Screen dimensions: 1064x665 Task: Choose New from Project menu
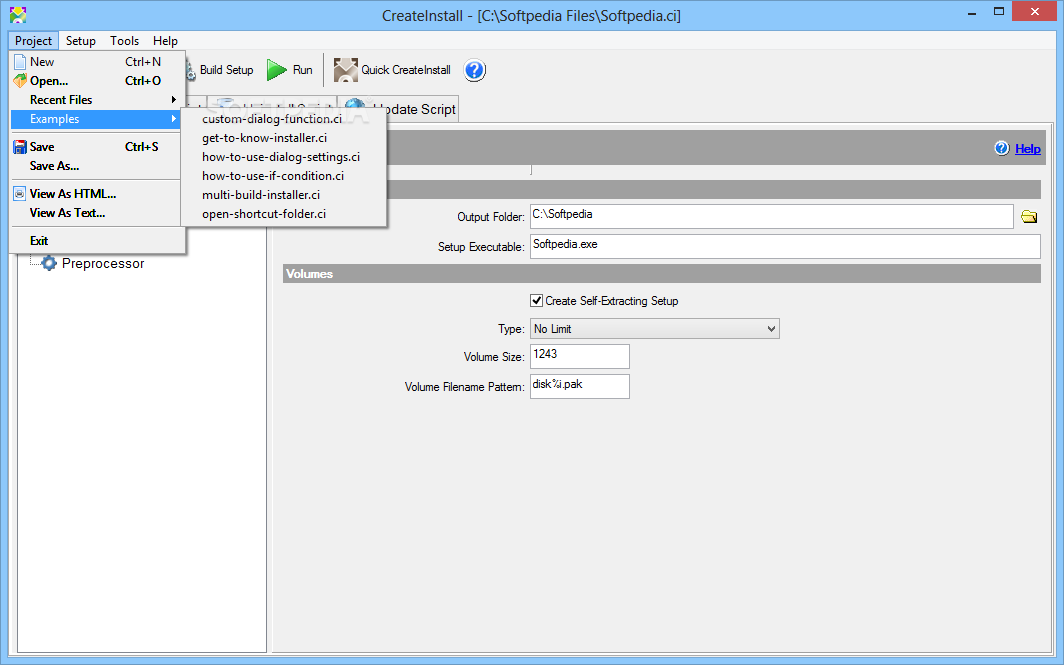click(x=96, y=62)
